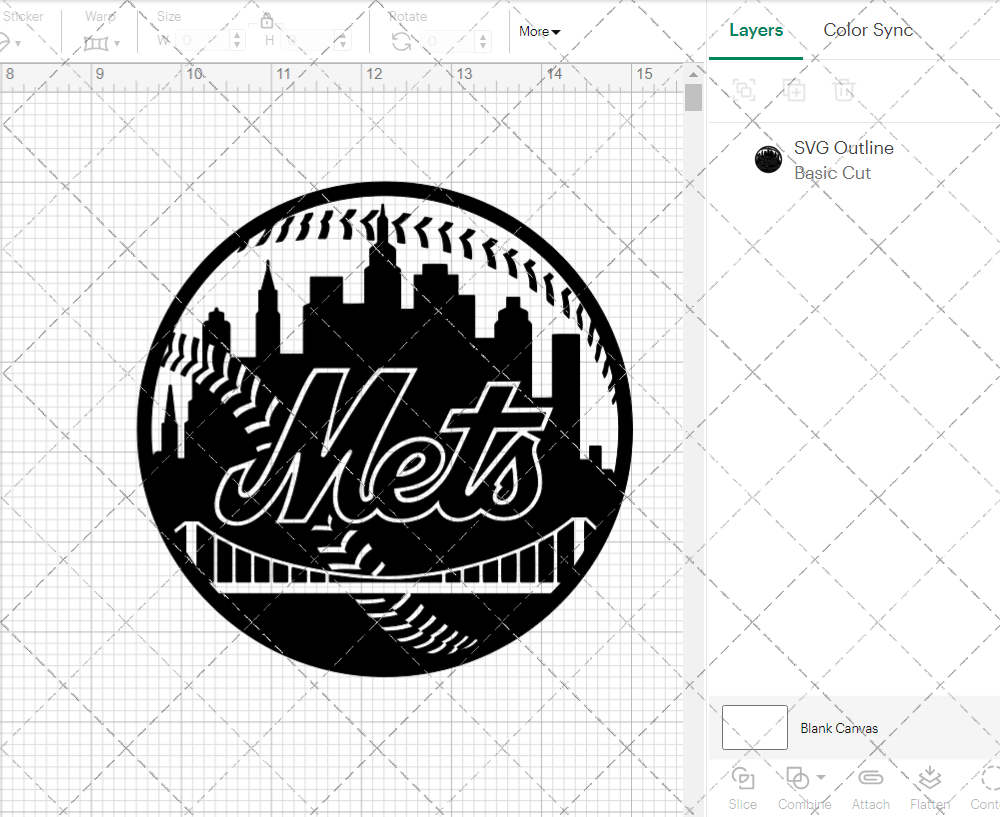Viewport: 1000px width, 817px height.
Task: Click the Delete icon in Layers panel
Action: [x=844, y=90]
